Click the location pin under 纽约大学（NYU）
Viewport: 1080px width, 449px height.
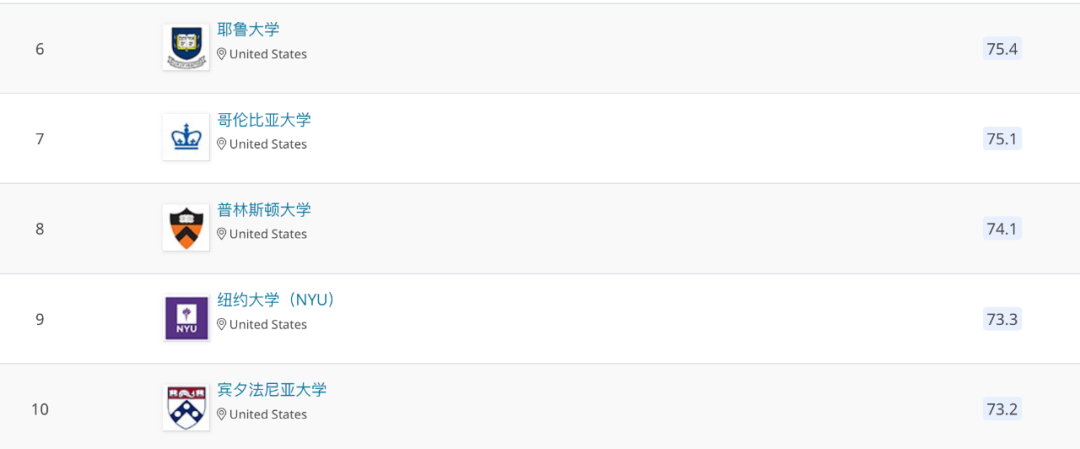[x=222, y=324]
